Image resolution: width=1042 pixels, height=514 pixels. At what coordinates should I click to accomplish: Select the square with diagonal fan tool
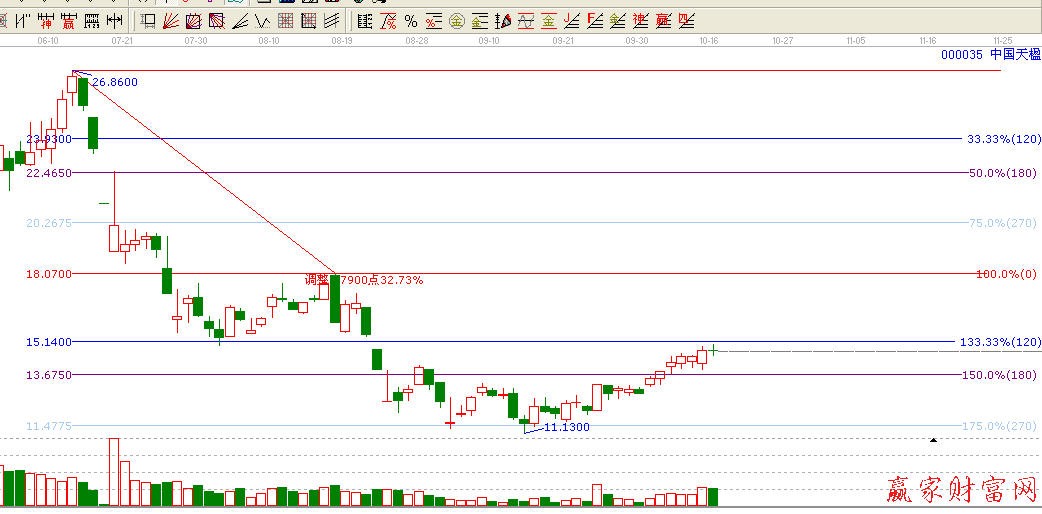[194, 21]
